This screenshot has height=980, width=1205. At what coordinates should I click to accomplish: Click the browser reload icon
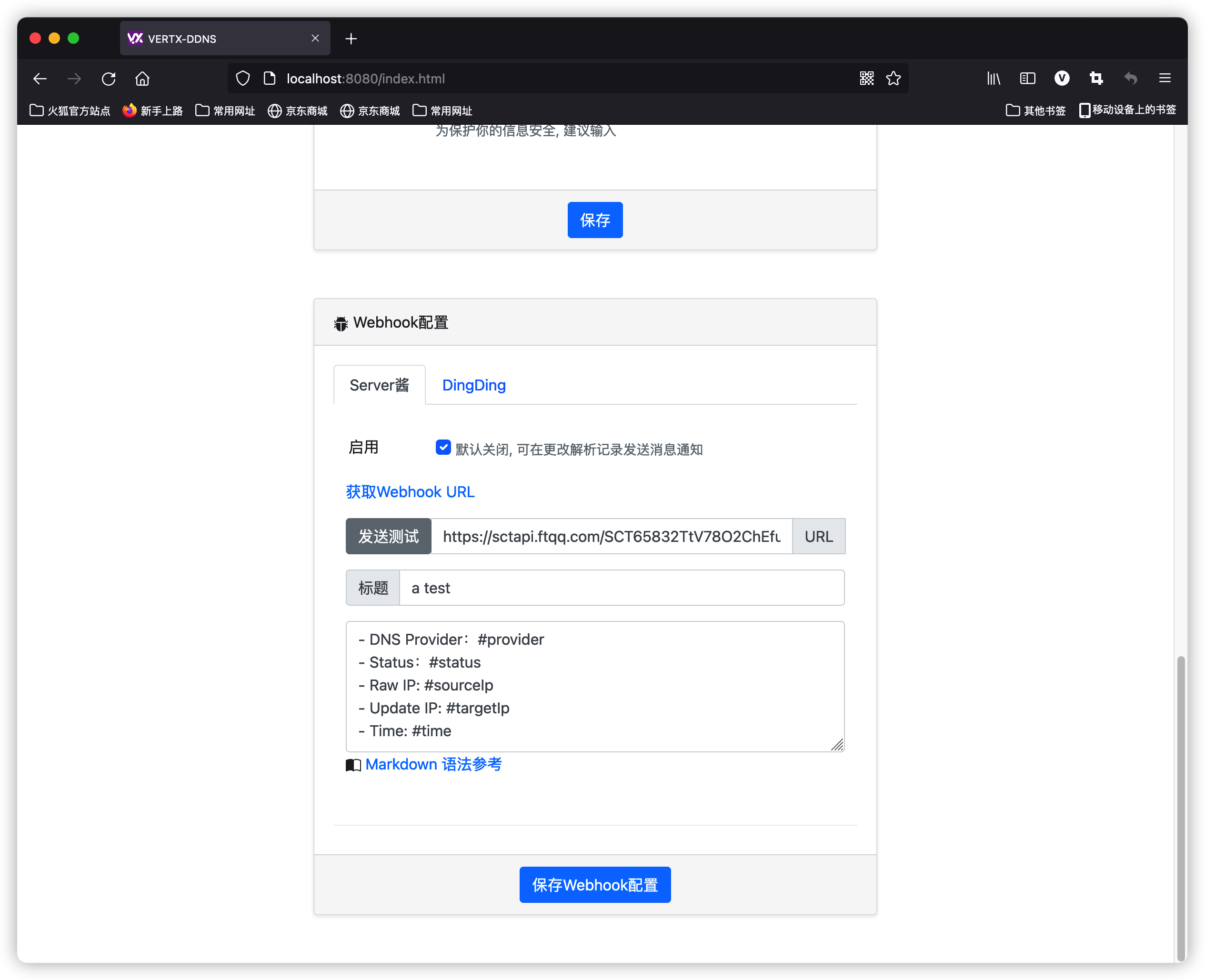[109, 79]
